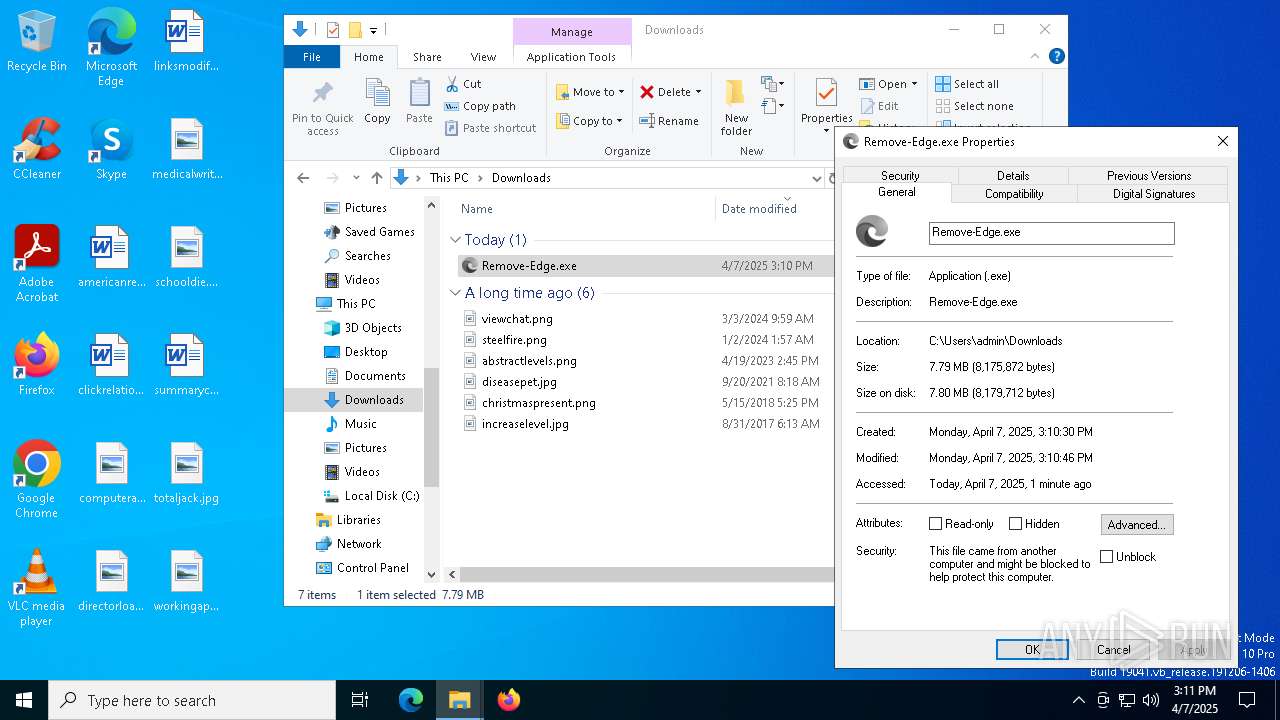Click the Pin to Quick access icon
The image size is (1280, 720).
(x=322, y=94)
